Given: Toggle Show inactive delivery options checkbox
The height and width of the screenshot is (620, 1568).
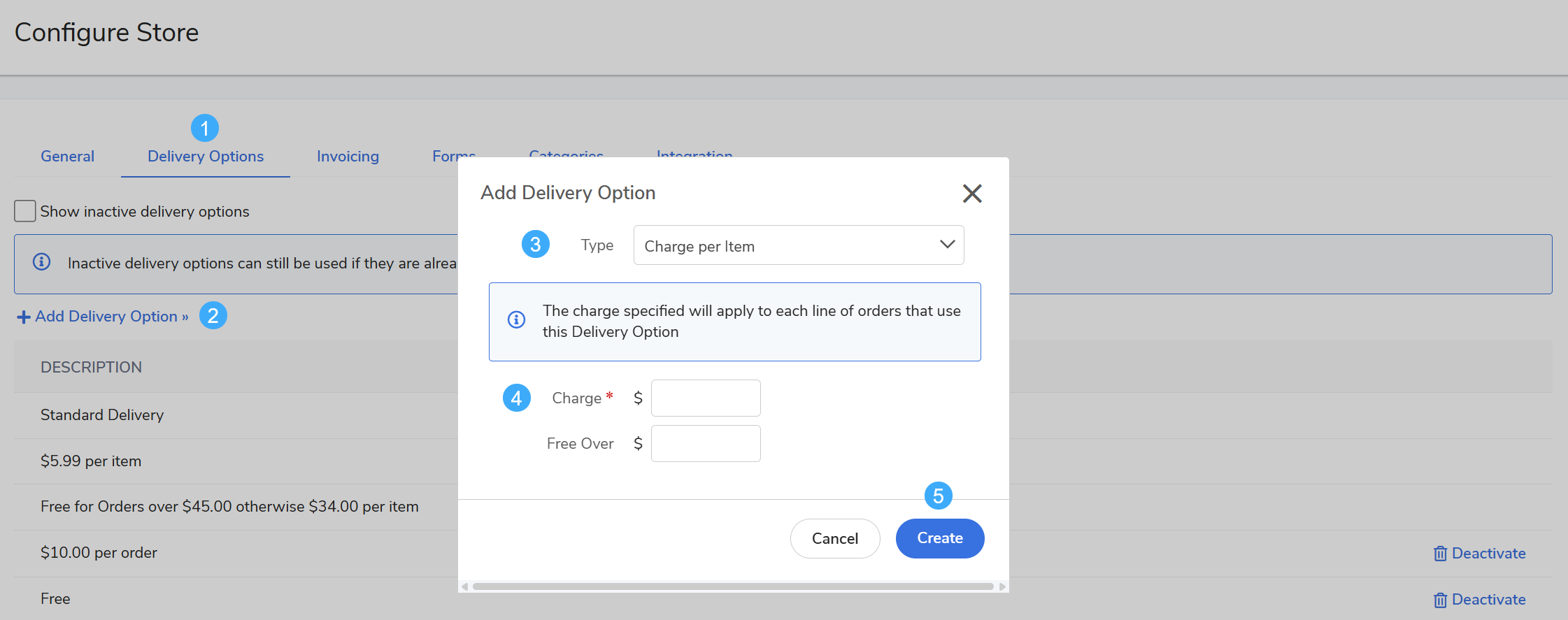Looking at the screenshot, I should [x=25, y=211].
